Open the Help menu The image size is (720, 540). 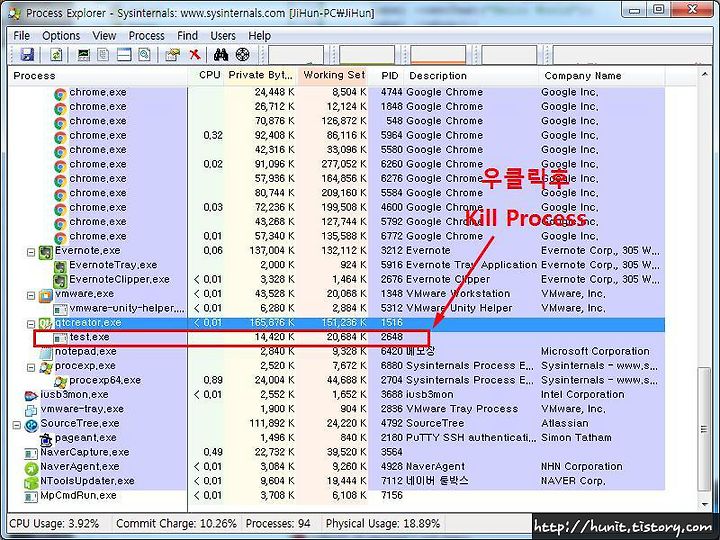(x=259, y=36)
